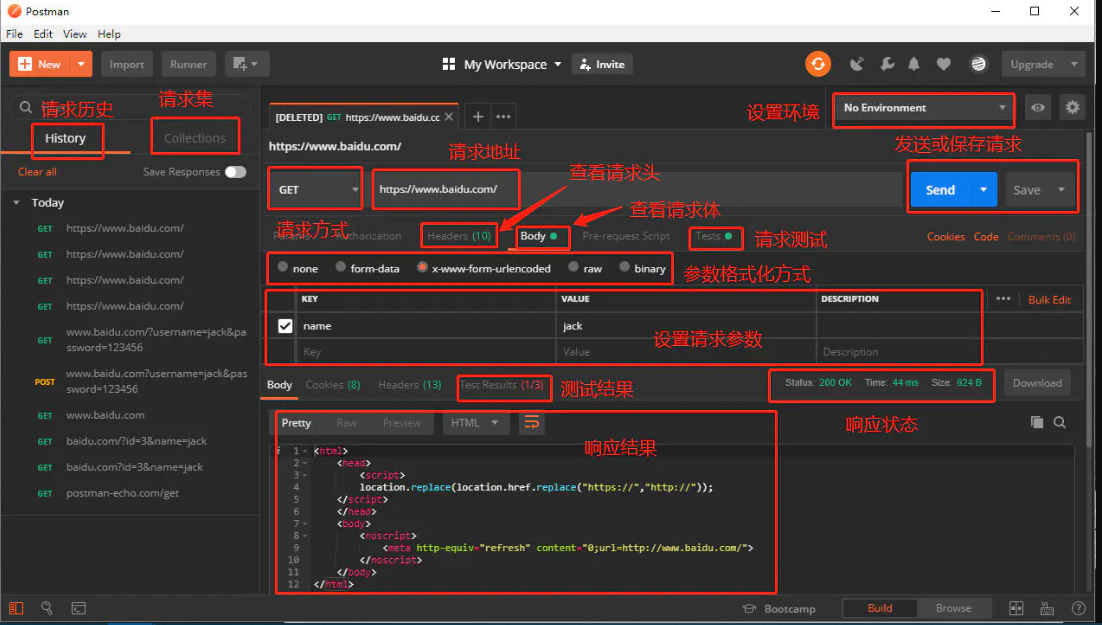Open manage environments gear icon
The height and width of the screenshot is (625, 1102).
point(1072,108)
